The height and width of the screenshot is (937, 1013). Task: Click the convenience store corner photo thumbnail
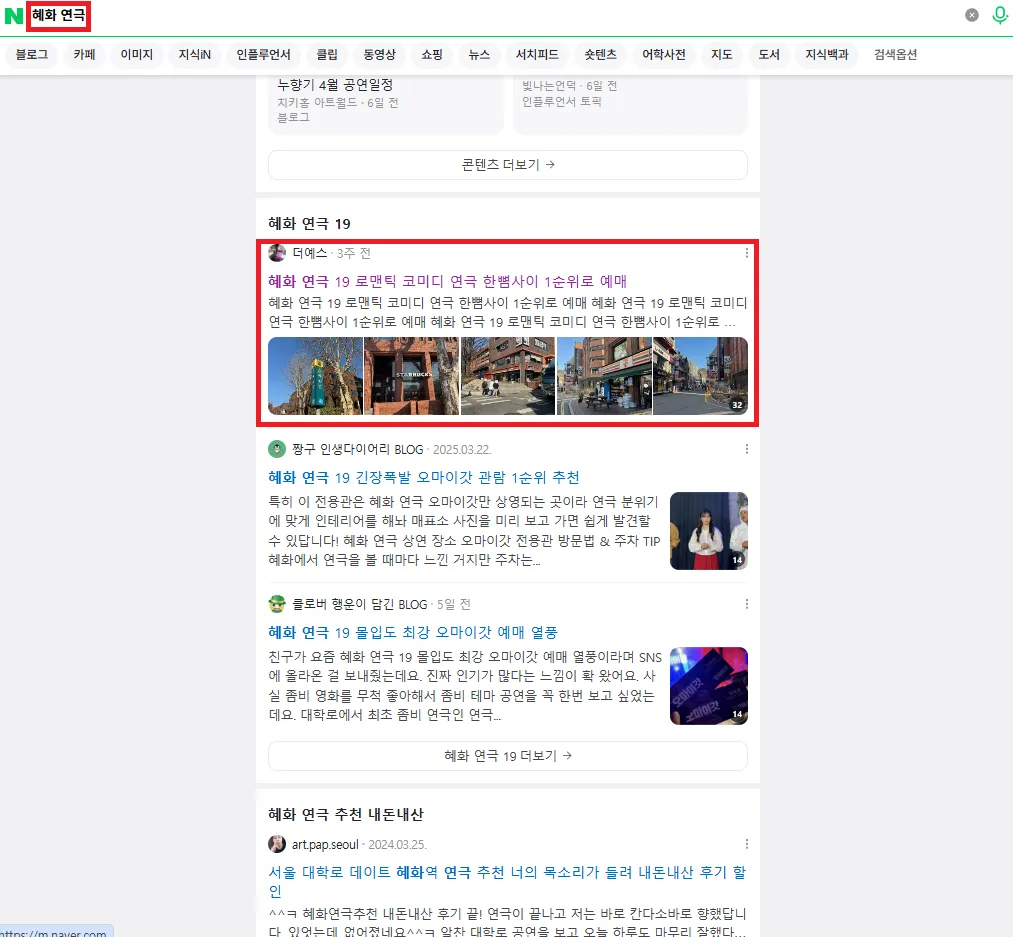[x=604, y=375]
